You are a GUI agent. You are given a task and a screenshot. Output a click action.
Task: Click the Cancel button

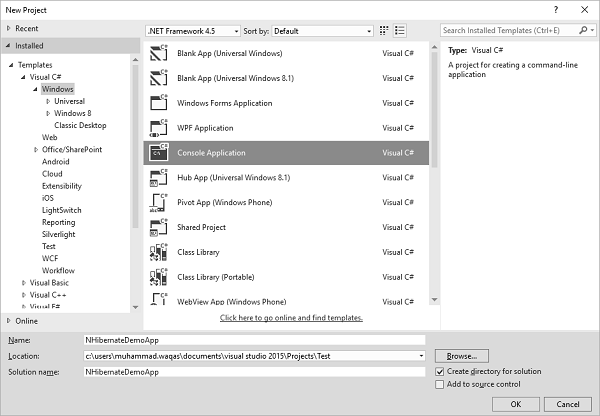[x=568, y=404]
